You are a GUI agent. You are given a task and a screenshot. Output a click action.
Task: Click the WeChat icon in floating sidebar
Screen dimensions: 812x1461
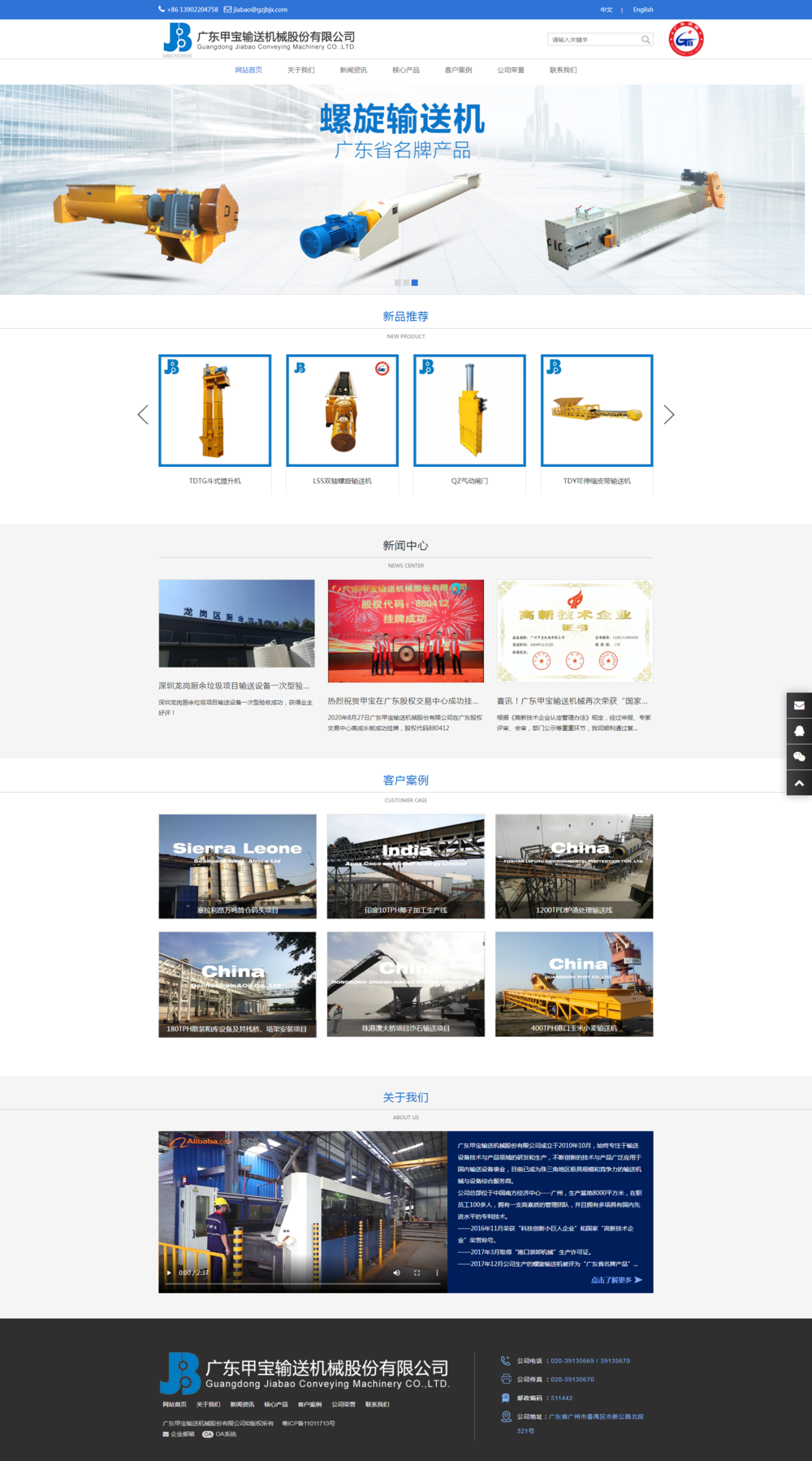(799, 757)
